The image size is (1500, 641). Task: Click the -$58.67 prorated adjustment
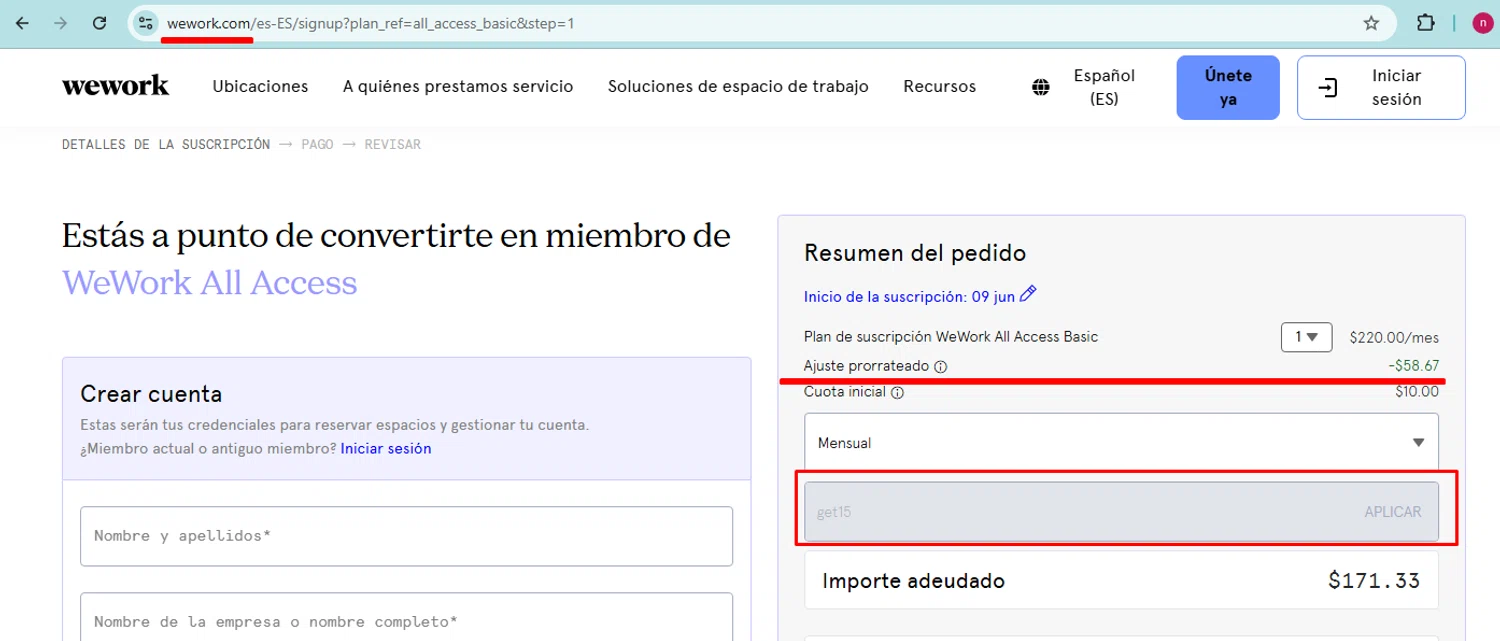tap(1413, 366)
